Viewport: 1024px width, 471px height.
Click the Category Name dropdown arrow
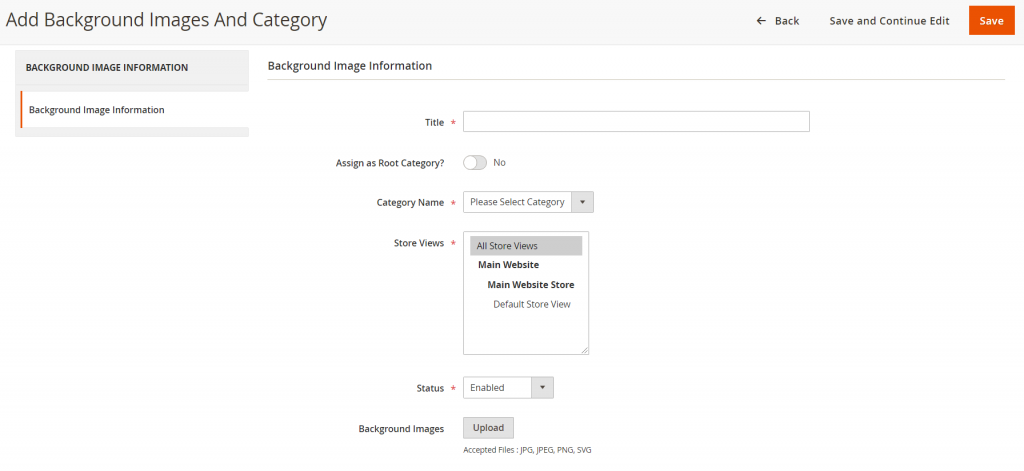tap(582, 202)
